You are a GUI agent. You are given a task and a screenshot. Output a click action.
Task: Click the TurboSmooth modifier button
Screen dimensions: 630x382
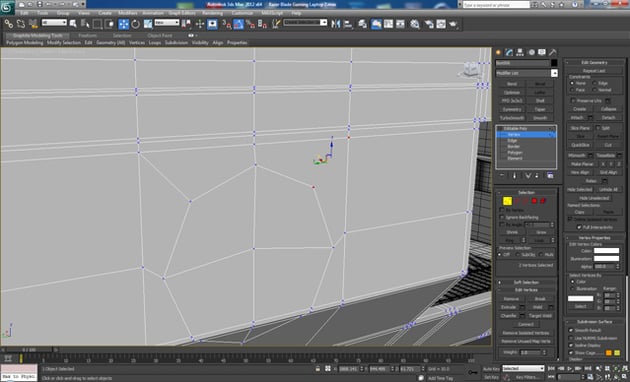pos(511,118)
